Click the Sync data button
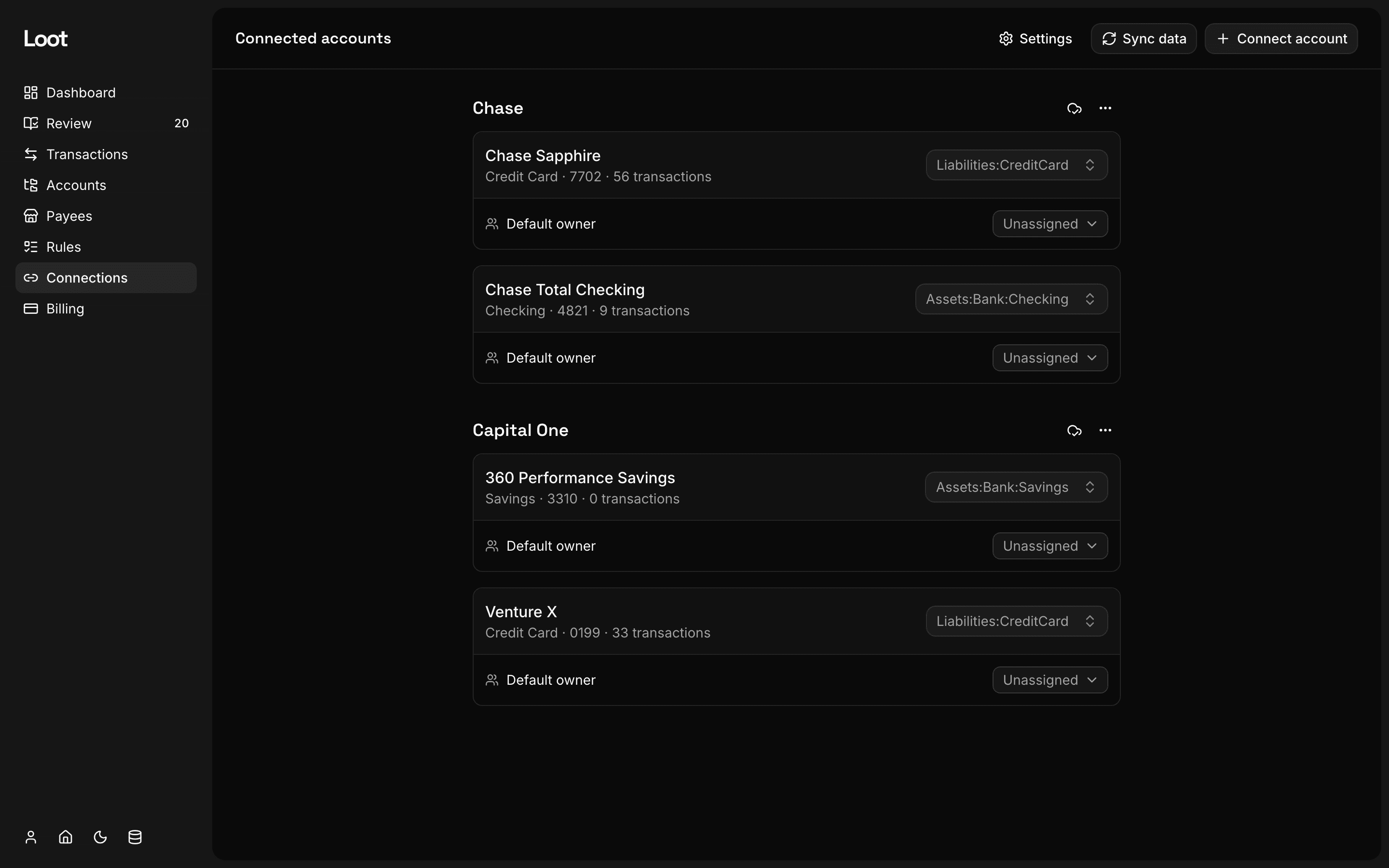 click(x=1144, y=39)
